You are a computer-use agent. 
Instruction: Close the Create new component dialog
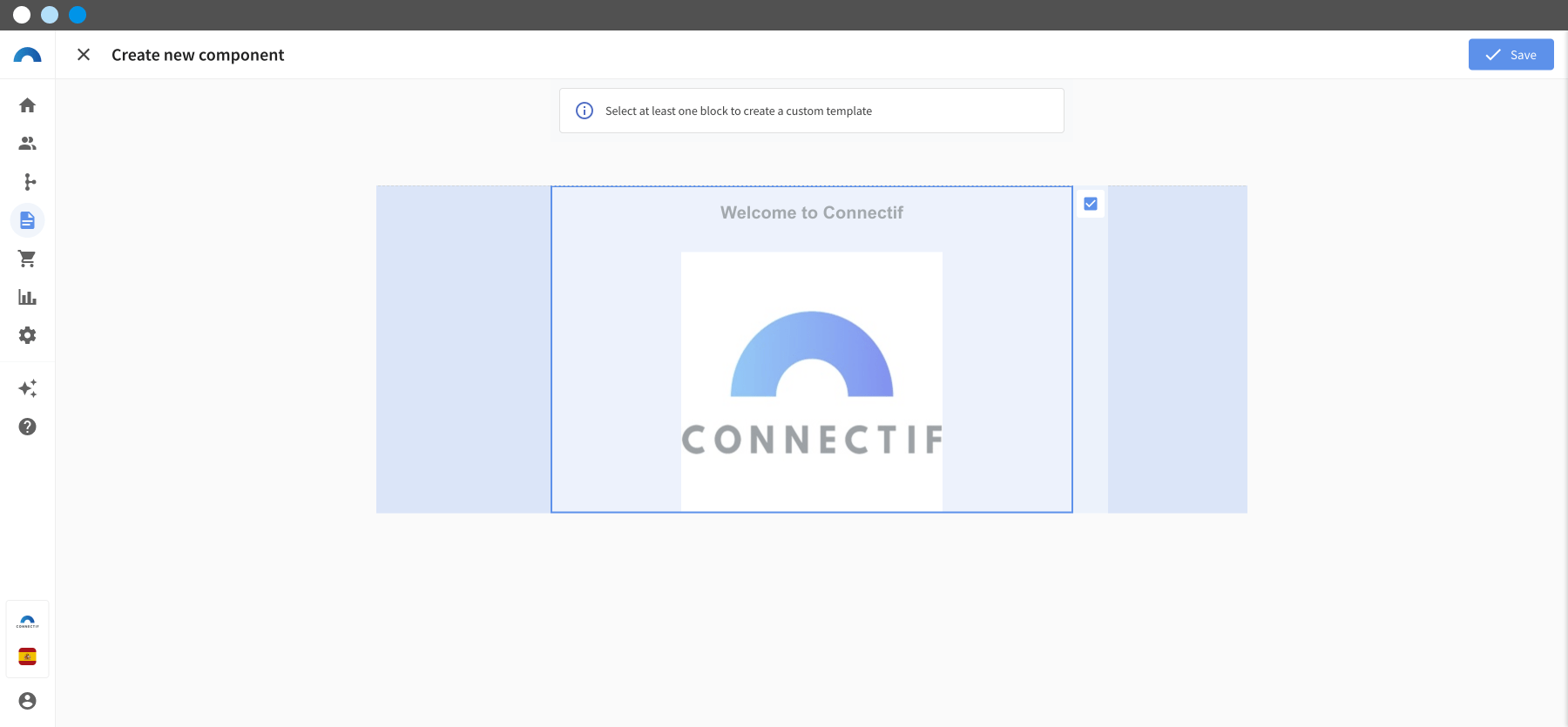(84, 55)
